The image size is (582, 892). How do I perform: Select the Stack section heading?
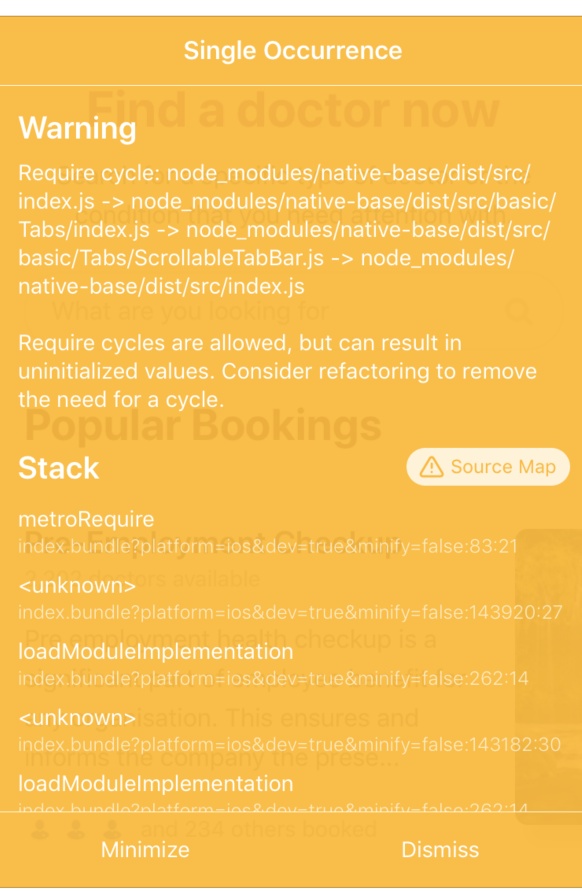(58, 467)
